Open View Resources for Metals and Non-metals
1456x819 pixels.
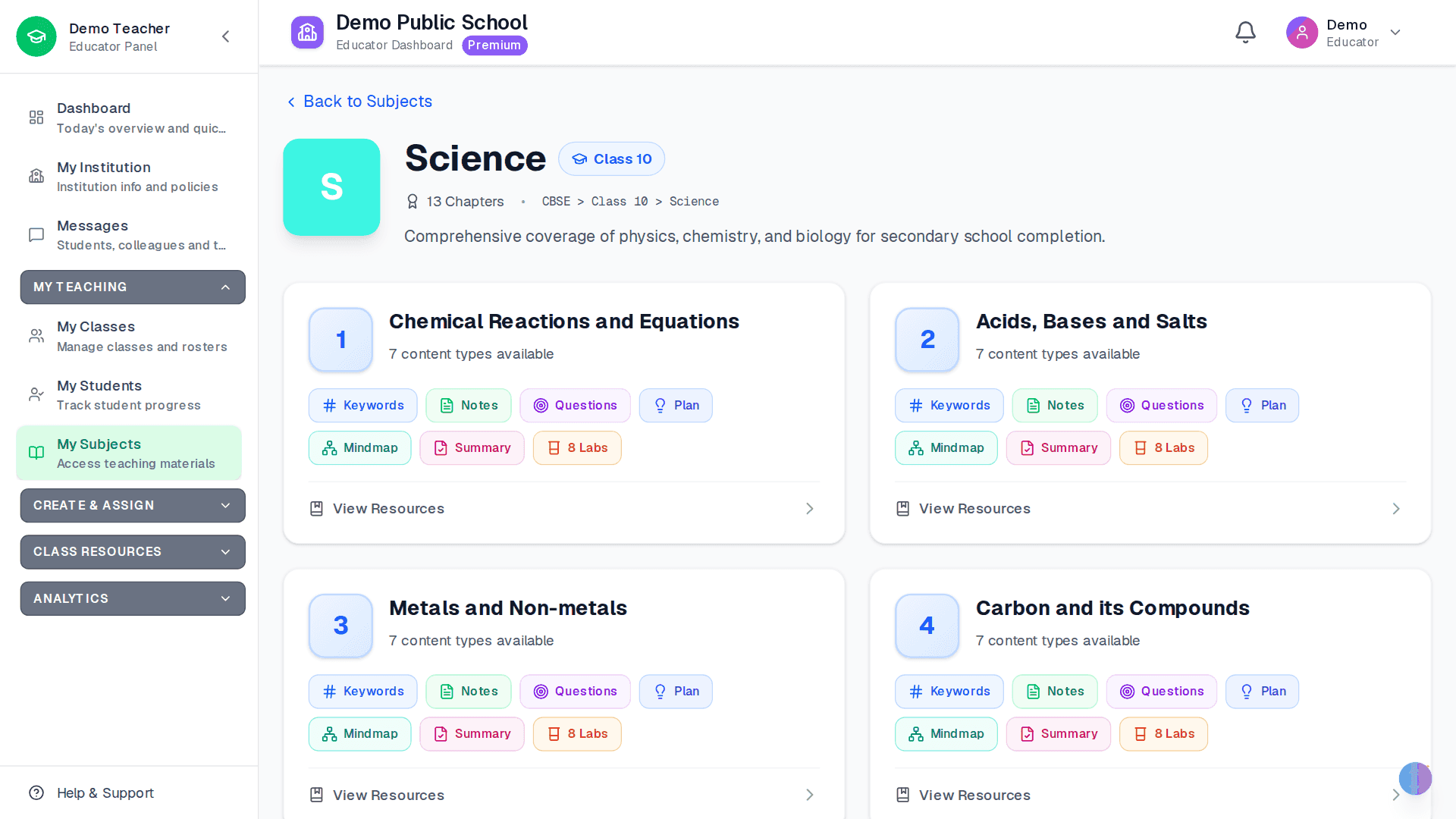coord(563,795)
